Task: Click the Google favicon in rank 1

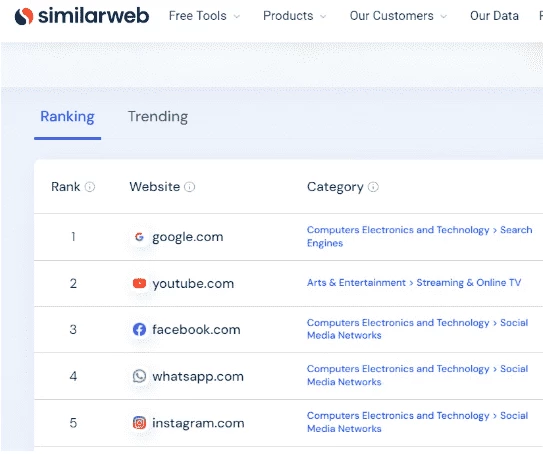Action: tap(139, 237)
